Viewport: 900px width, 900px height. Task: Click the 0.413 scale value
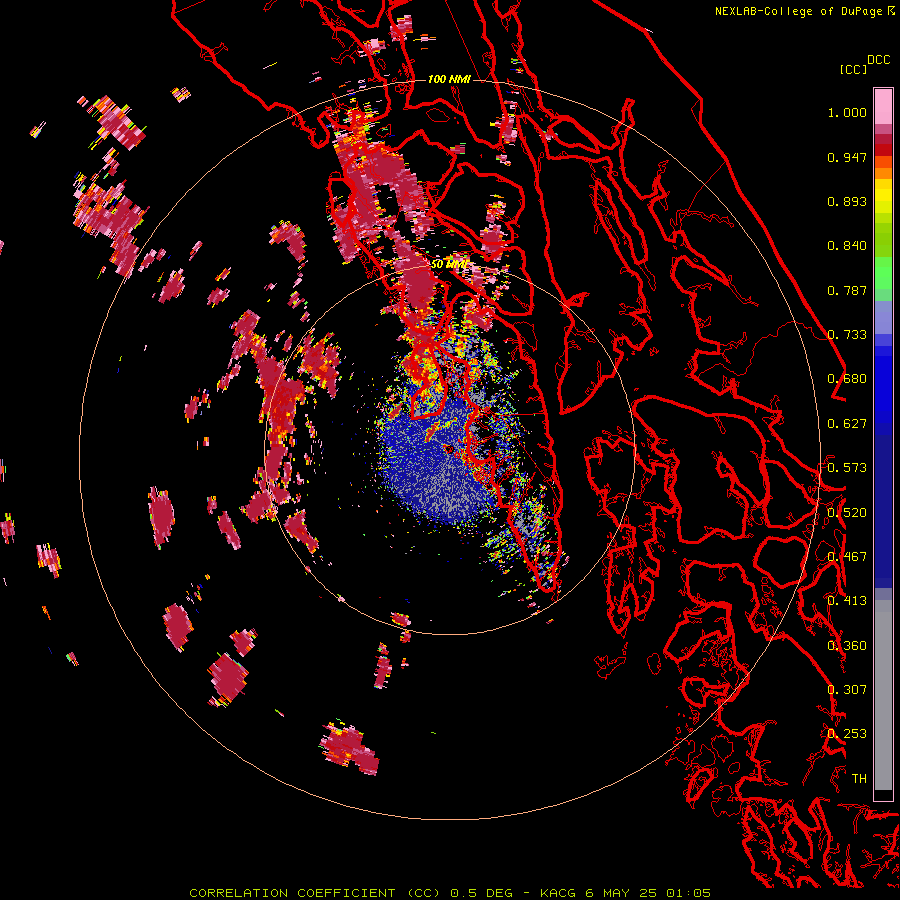coord(847,601)
